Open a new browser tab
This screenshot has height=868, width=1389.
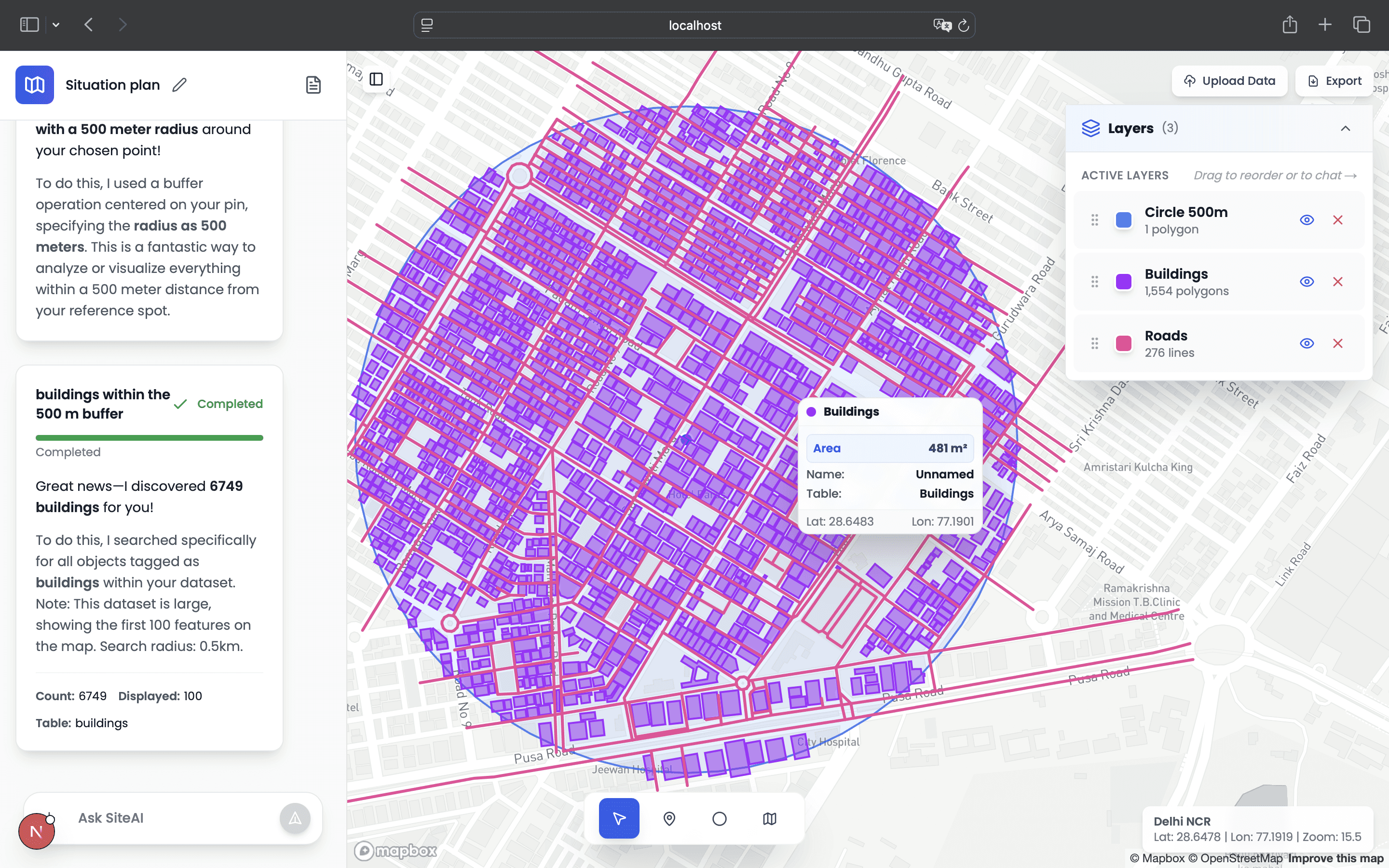click(x=1325, y=25)
